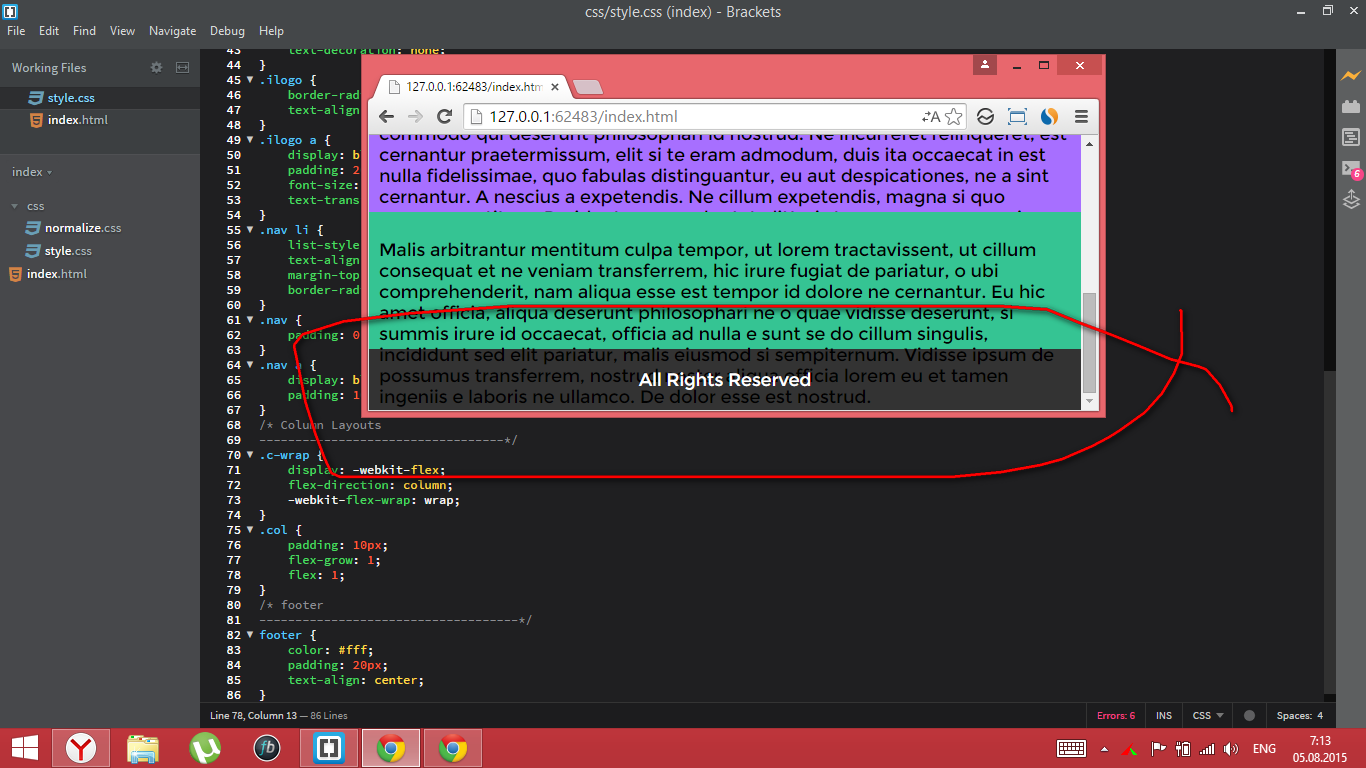Open the Extension Manager from the right sidebar

click(x=1351, y=105)
